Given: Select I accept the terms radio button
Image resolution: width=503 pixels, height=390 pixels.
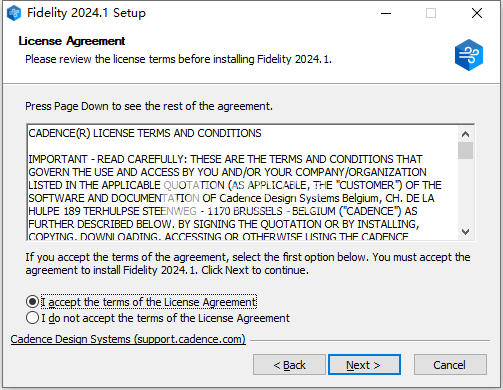Looking at the screenshot, I should (x=32, y=302).
